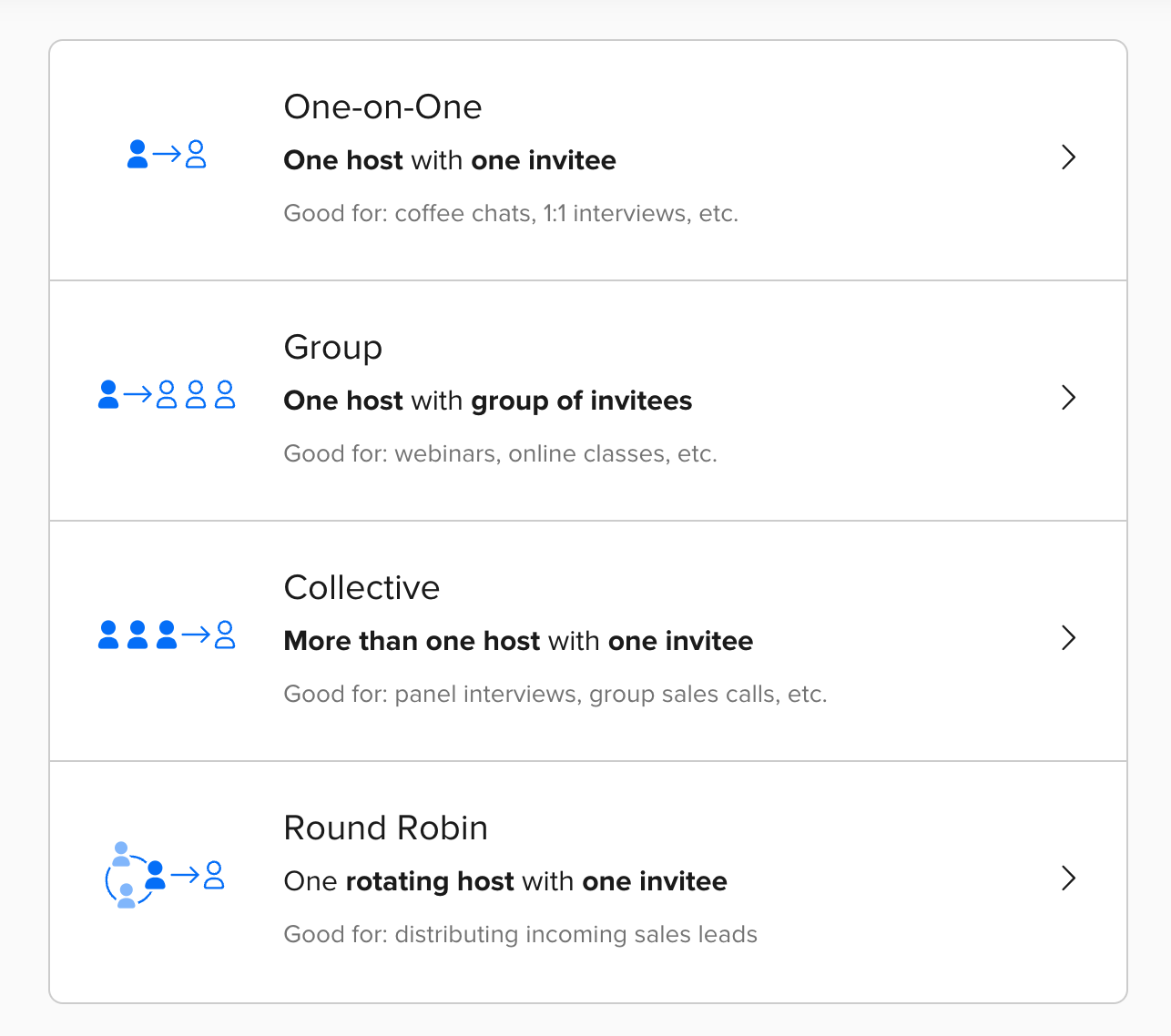Click the distributing incoming sales leads text
The width and height of the screenshot is (1171, 1036).
point(521,935)
